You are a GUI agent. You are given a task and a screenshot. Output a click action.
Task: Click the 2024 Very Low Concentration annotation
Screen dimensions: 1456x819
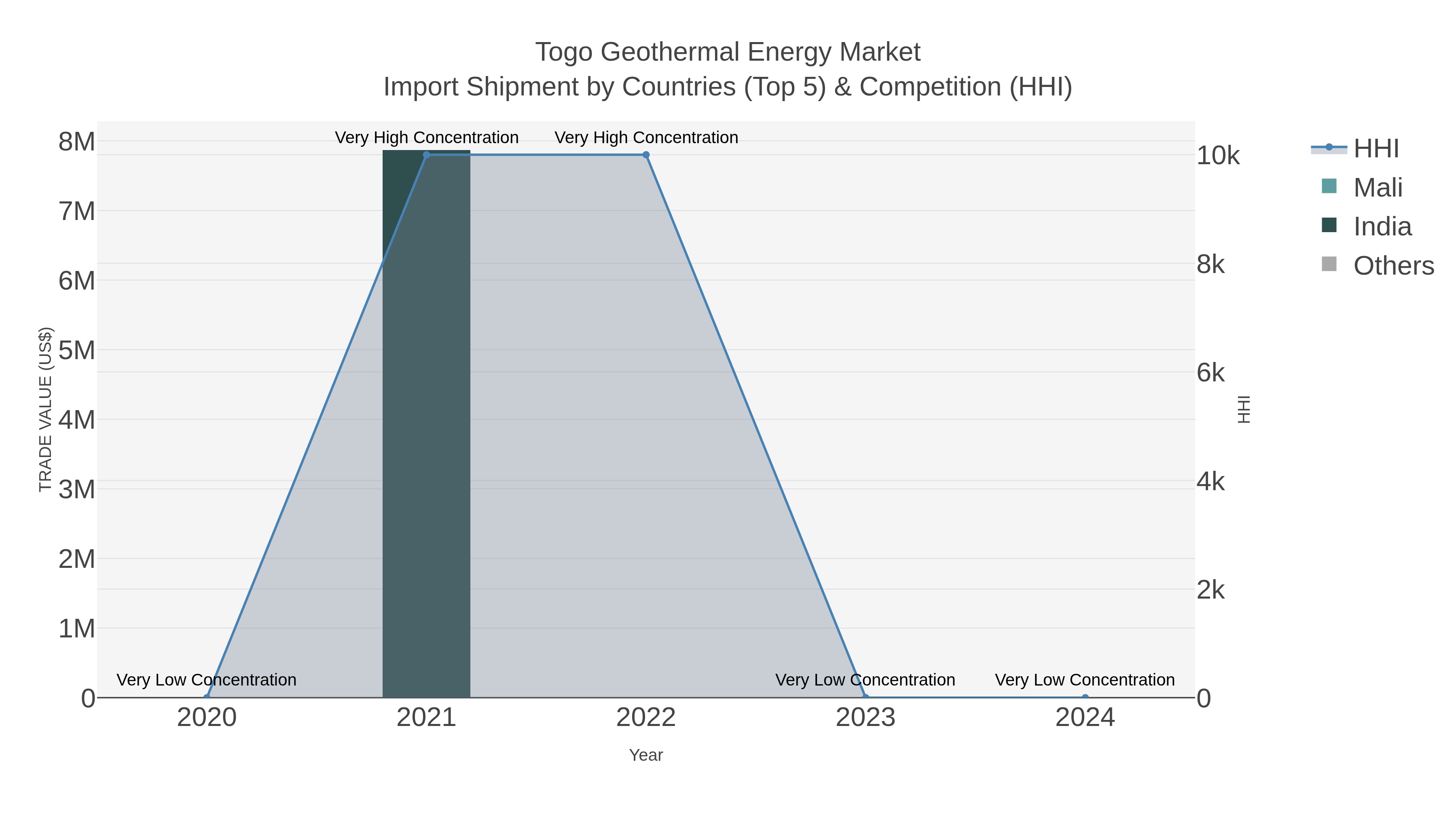pyautogui.click(x=1085, y=679)
